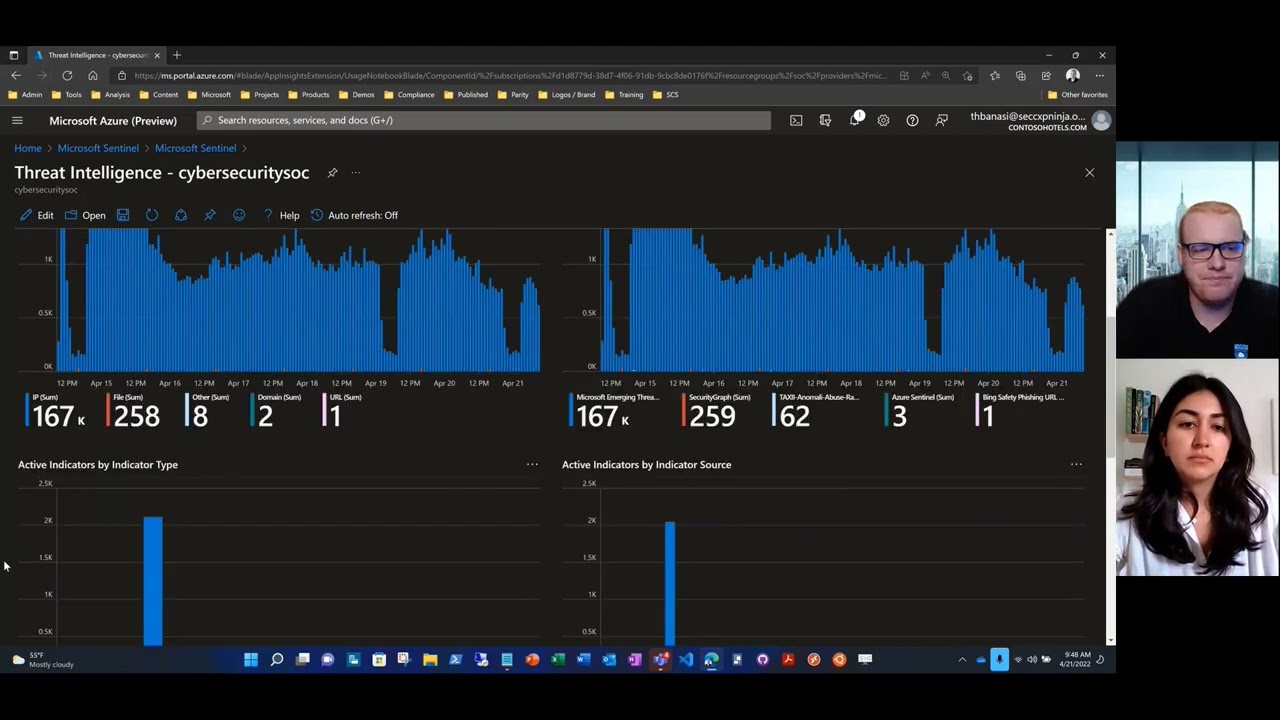Image resolution: width=1280 pixels, height=720 pixels.
Task: Pin the Threat Intelligence blade to dashboard
Action: click(332, 173)
